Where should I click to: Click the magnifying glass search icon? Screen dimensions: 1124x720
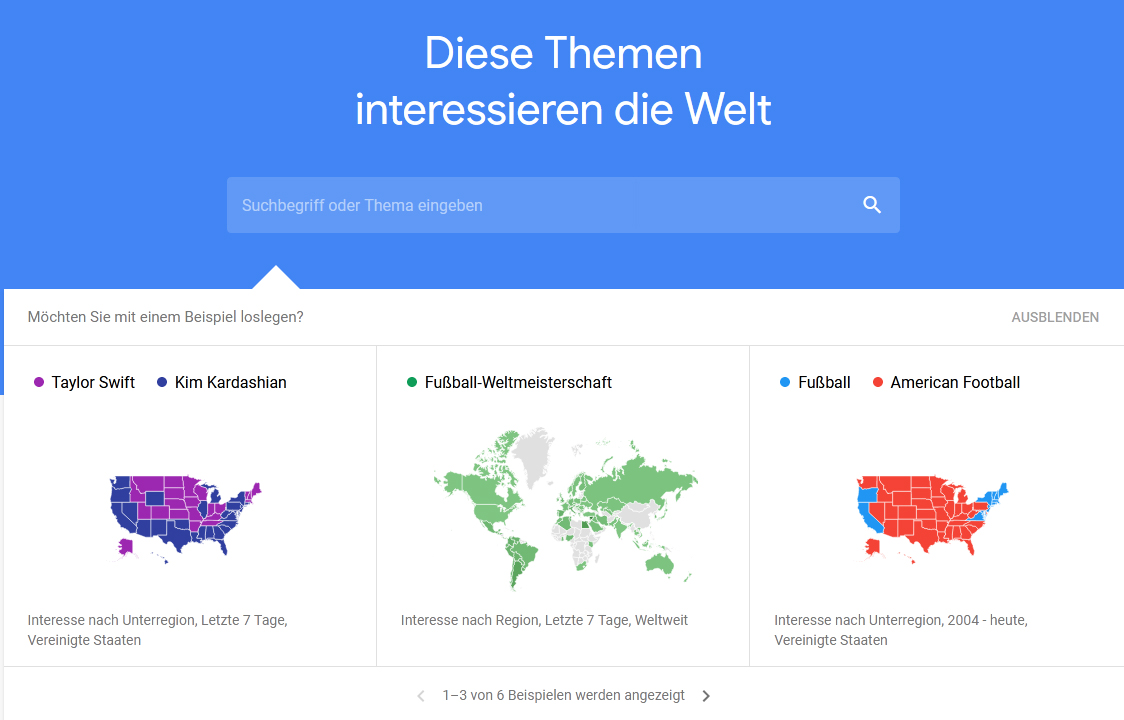point(872,205)
